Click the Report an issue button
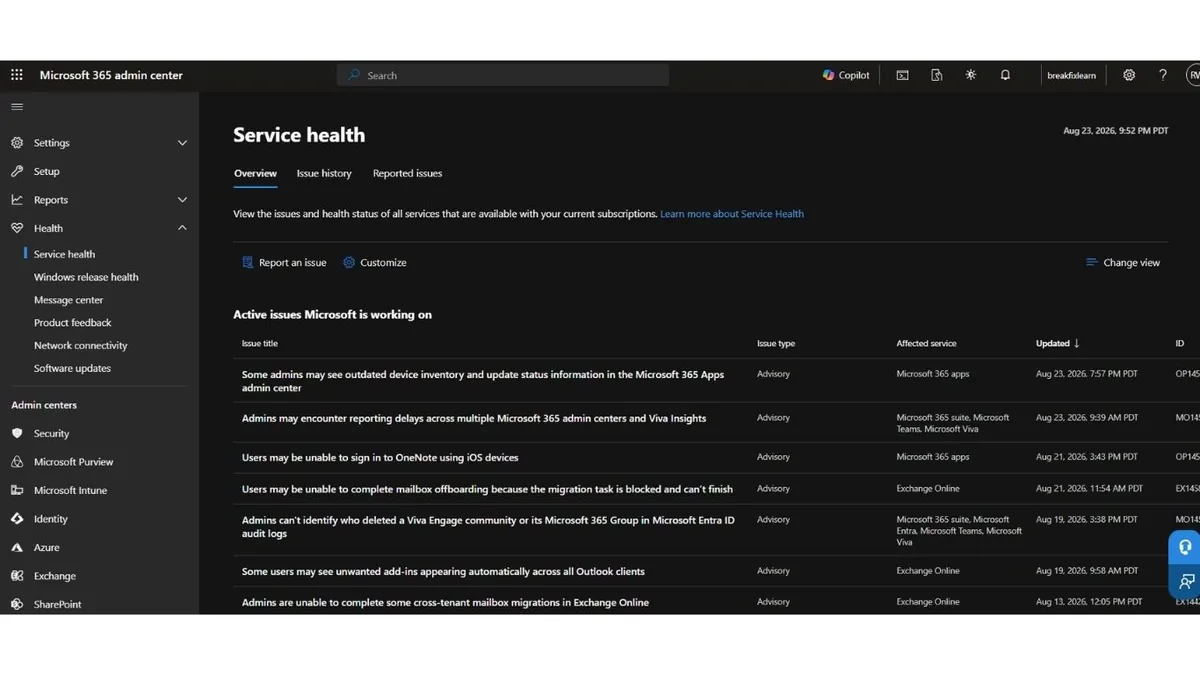This screenshot has height=675, width=1200. point(284,262)
